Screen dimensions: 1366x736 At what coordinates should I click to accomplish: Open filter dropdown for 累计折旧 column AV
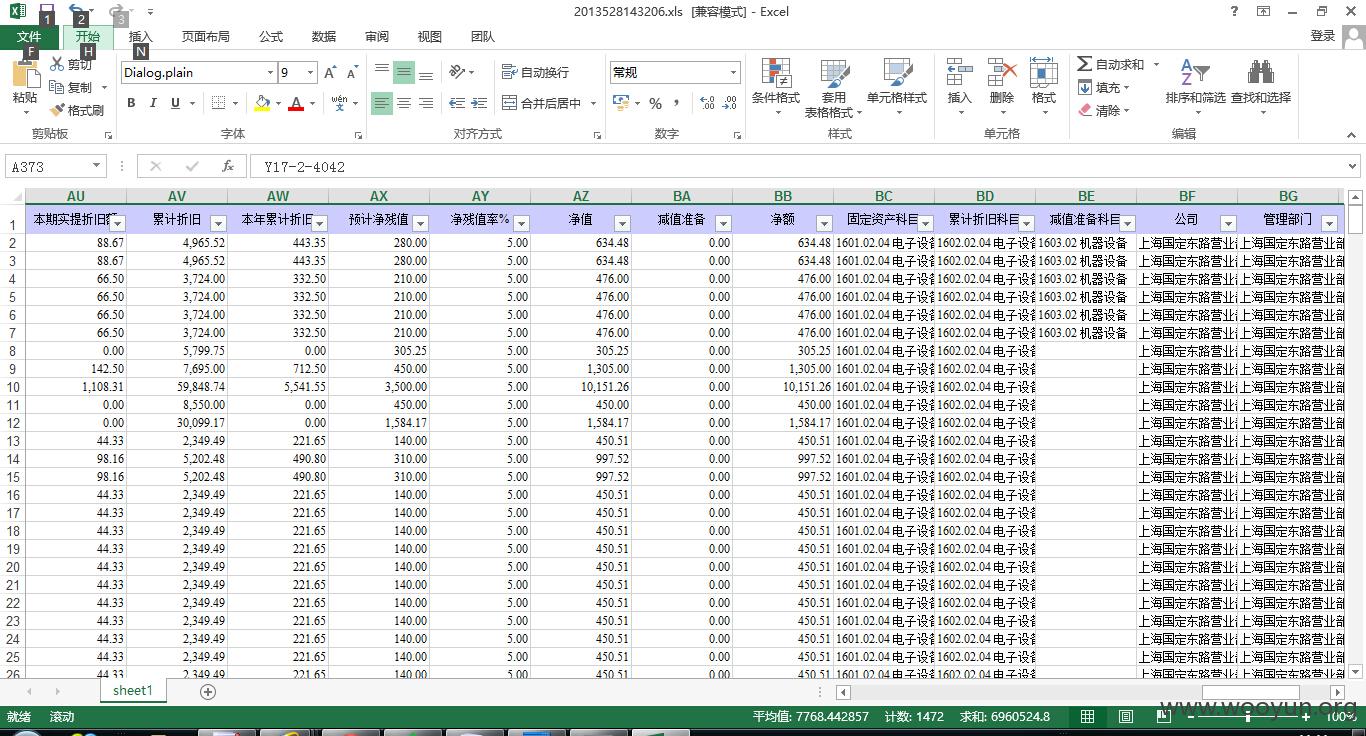218,223
